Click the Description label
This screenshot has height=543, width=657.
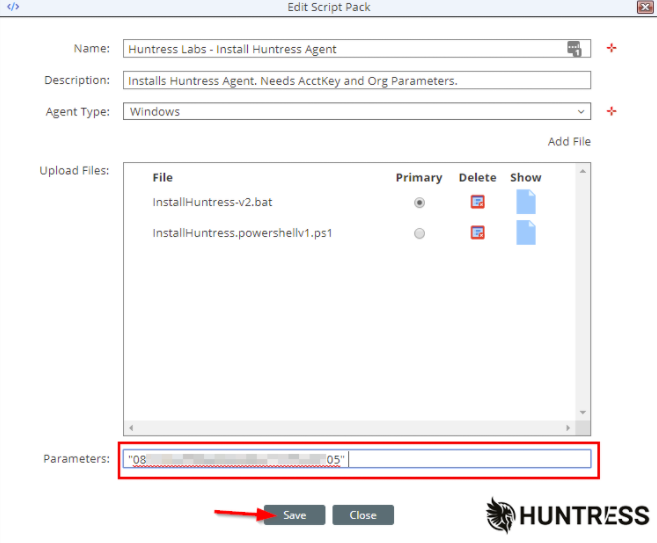[77, 80]
